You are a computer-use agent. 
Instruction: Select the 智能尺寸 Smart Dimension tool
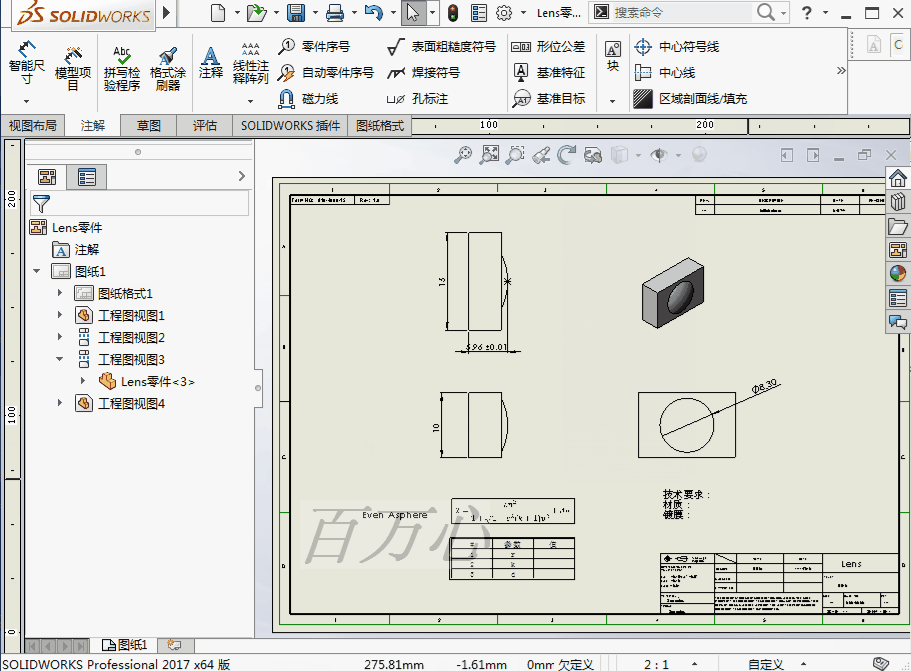point(25,60)
